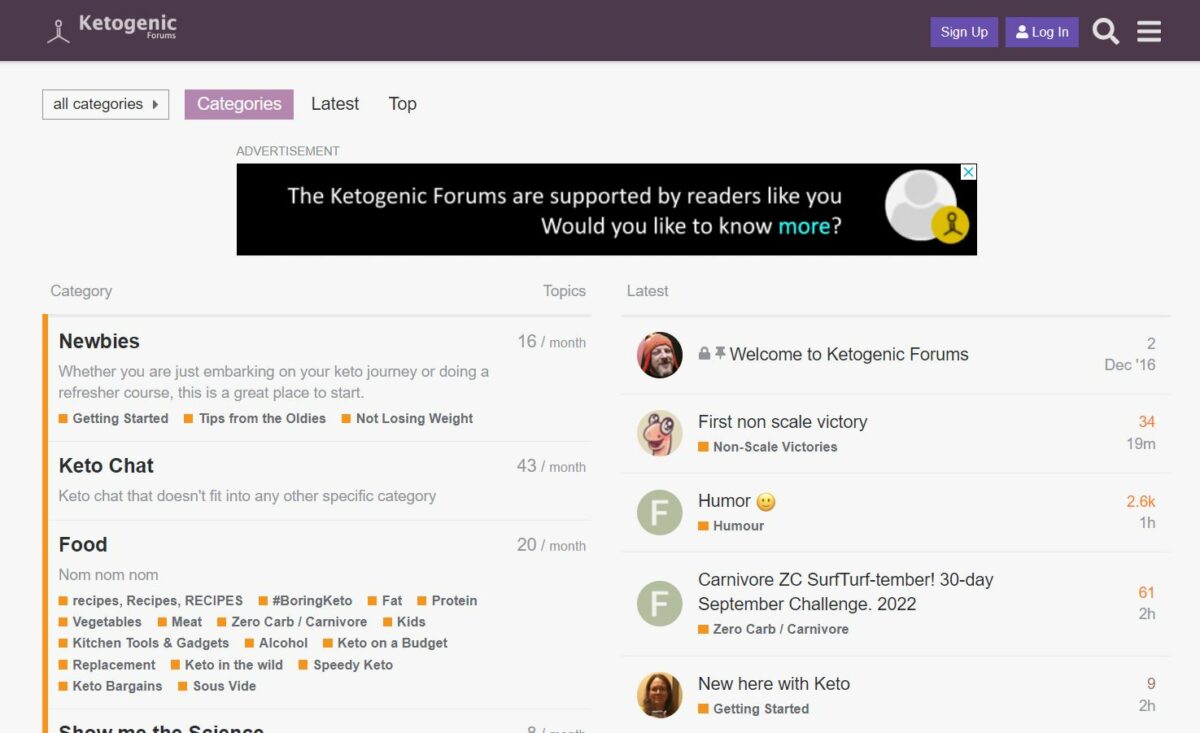Open the hamburger menu icon
This screenshot has width=1200, height=733.
click(1149, 32)
